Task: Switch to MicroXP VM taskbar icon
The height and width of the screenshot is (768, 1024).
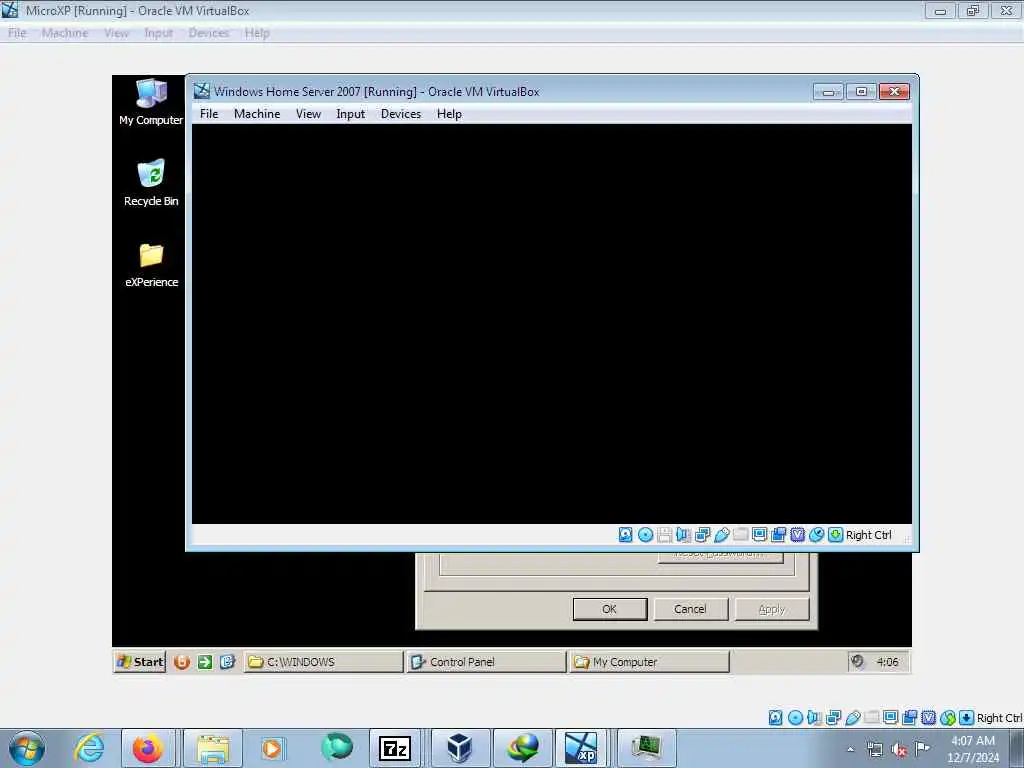Action: click(581, 748)
